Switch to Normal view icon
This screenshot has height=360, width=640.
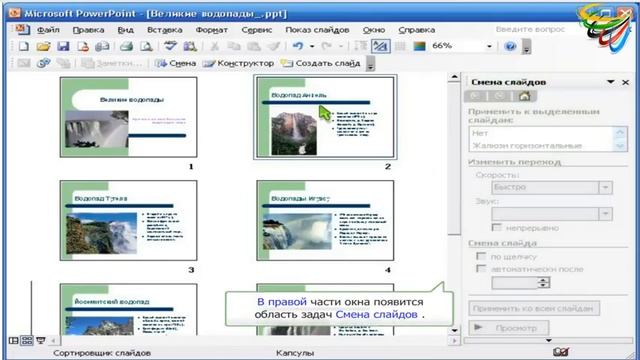[x=13, y=340]
